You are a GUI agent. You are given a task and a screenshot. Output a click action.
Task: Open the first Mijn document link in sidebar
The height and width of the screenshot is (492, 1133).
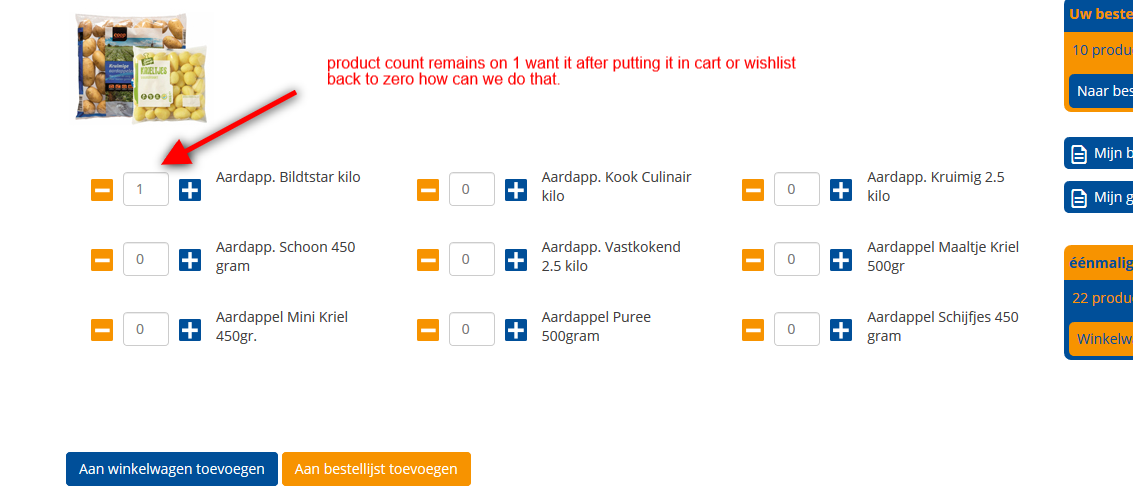coord(1100,153)
